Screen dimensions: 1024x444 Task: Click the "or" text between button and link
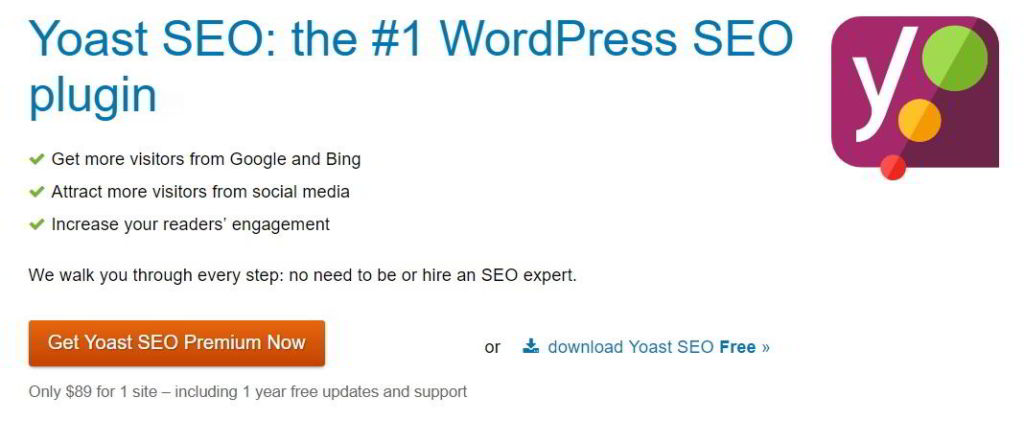492,347
